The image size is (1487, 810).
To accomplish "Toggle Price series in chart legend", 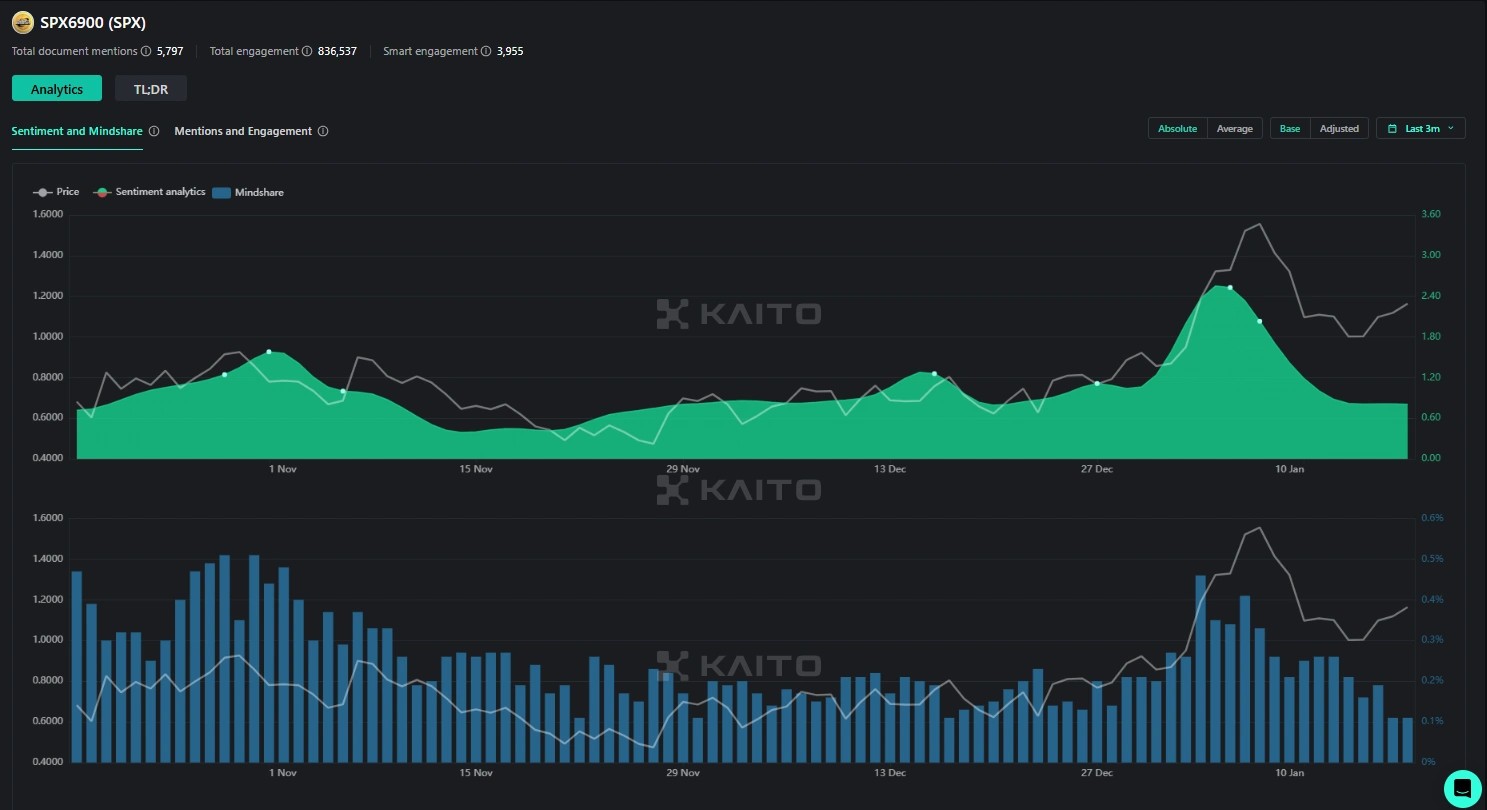I will 56,192.
